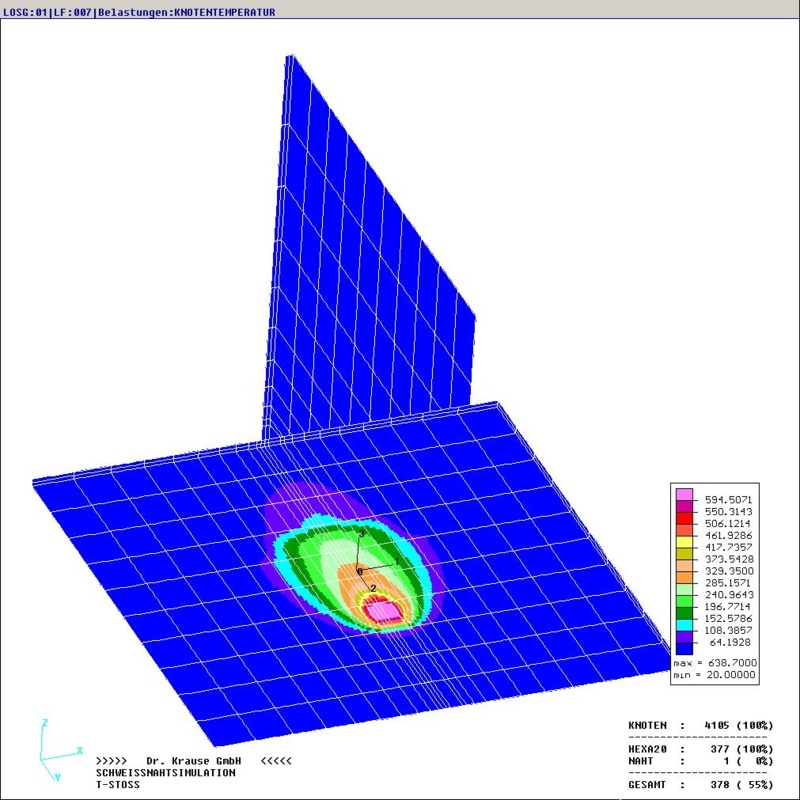Click the max = 638.7000 legend value
The height and width of the screenshot is (800, 800).
click(x=714, y=663)
